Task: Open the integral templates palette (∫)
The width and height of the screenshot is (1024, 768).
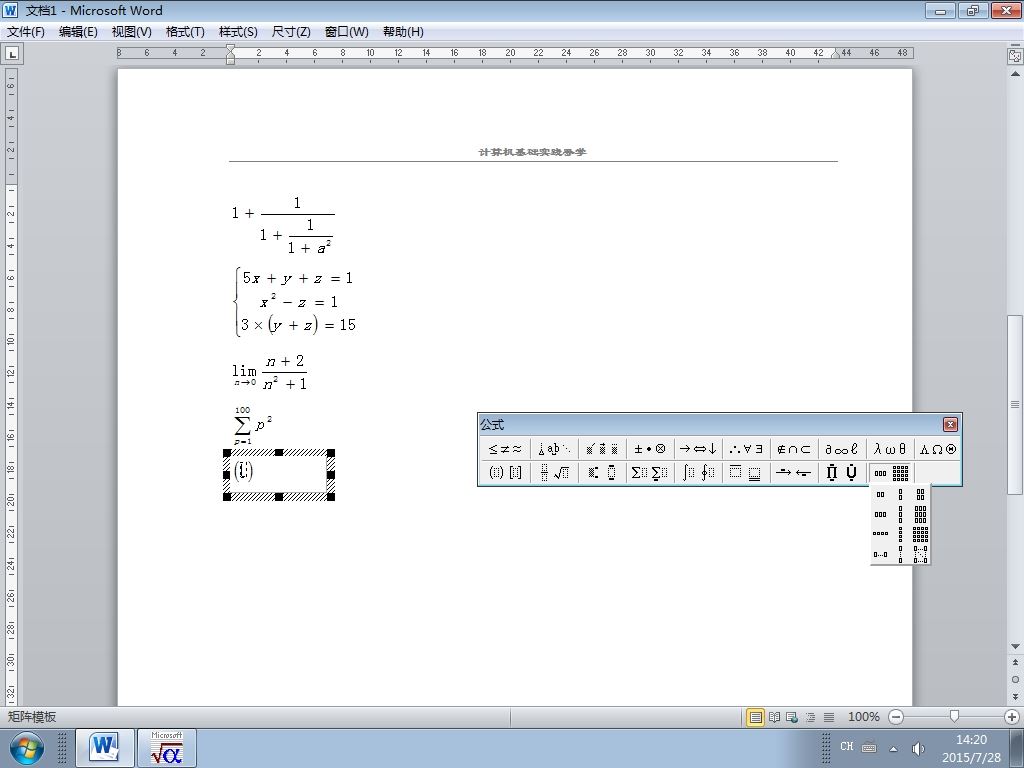Action: pos(698,473)
